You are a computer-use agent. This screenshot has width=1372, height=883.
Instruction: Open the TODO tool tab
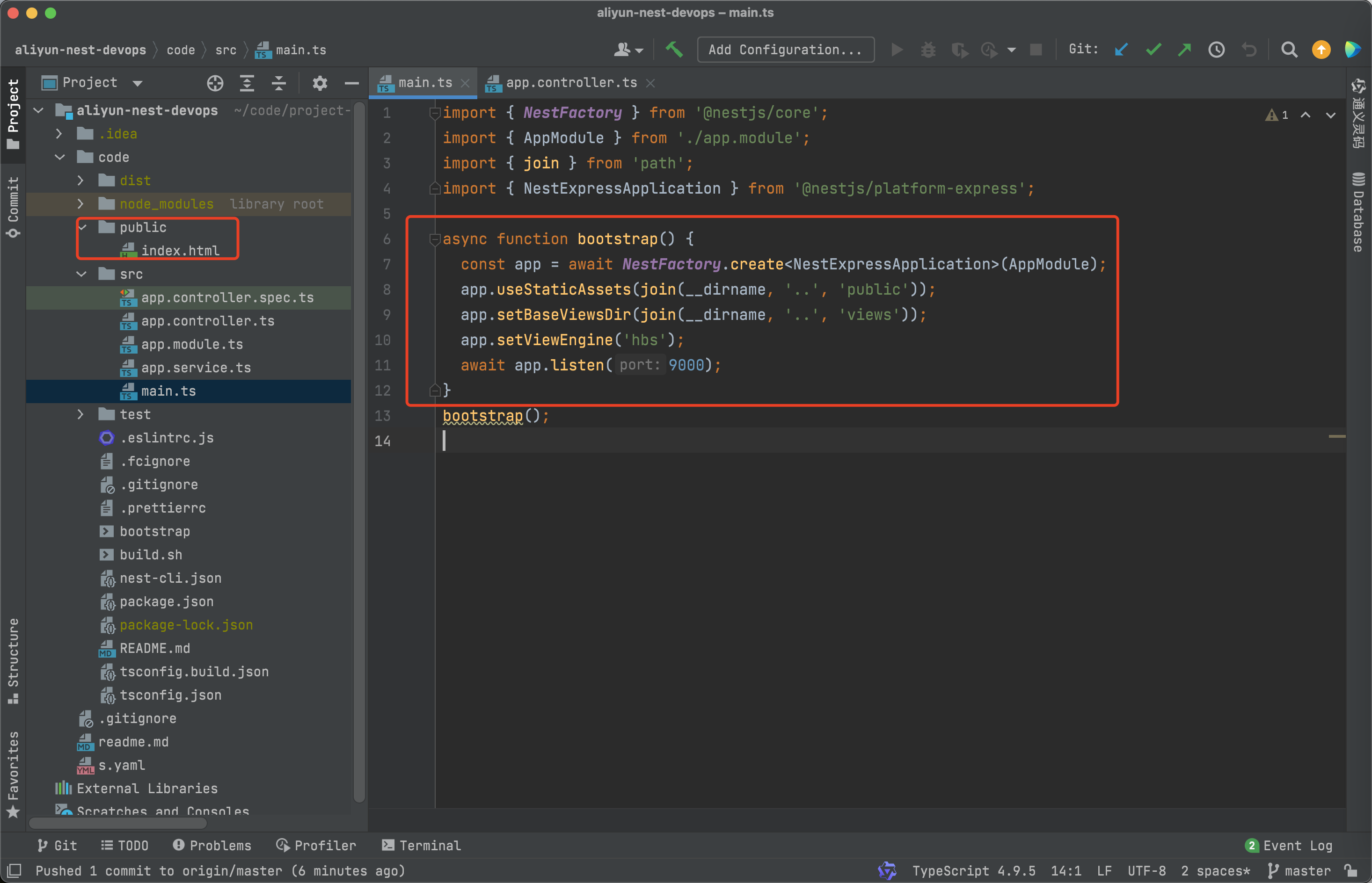tap(124, 846)
